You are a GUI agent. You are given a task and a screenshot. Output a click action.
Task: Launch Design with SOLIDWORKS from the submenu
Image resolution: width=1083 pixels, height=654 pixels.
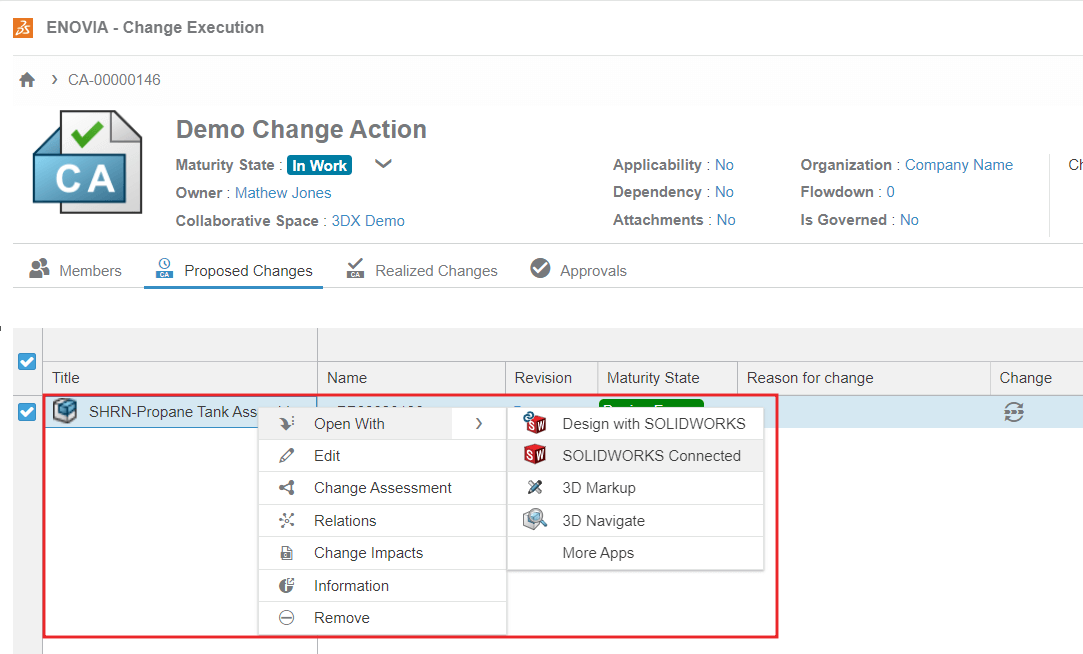coord(635,423)
